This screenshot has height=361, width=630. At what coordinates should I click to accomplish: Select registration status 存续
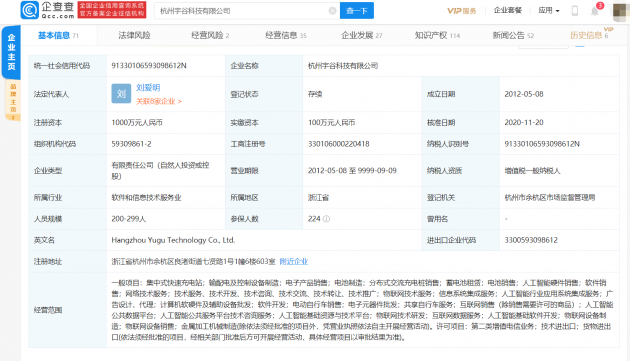(x=315, y=94)
